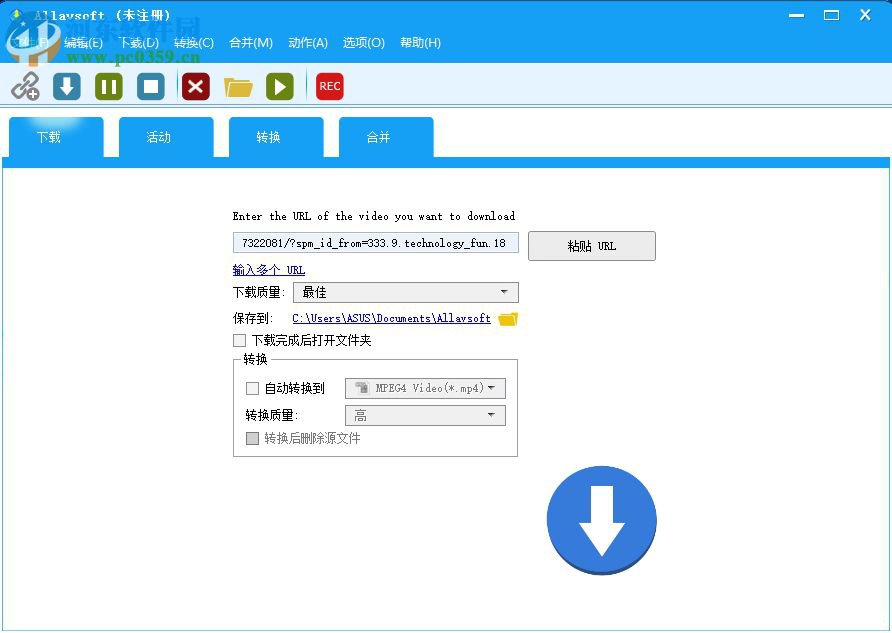This screenshot has height=633, width=892.
Task: Activate screen recording via the REC icon
Action: pos(329,86)
